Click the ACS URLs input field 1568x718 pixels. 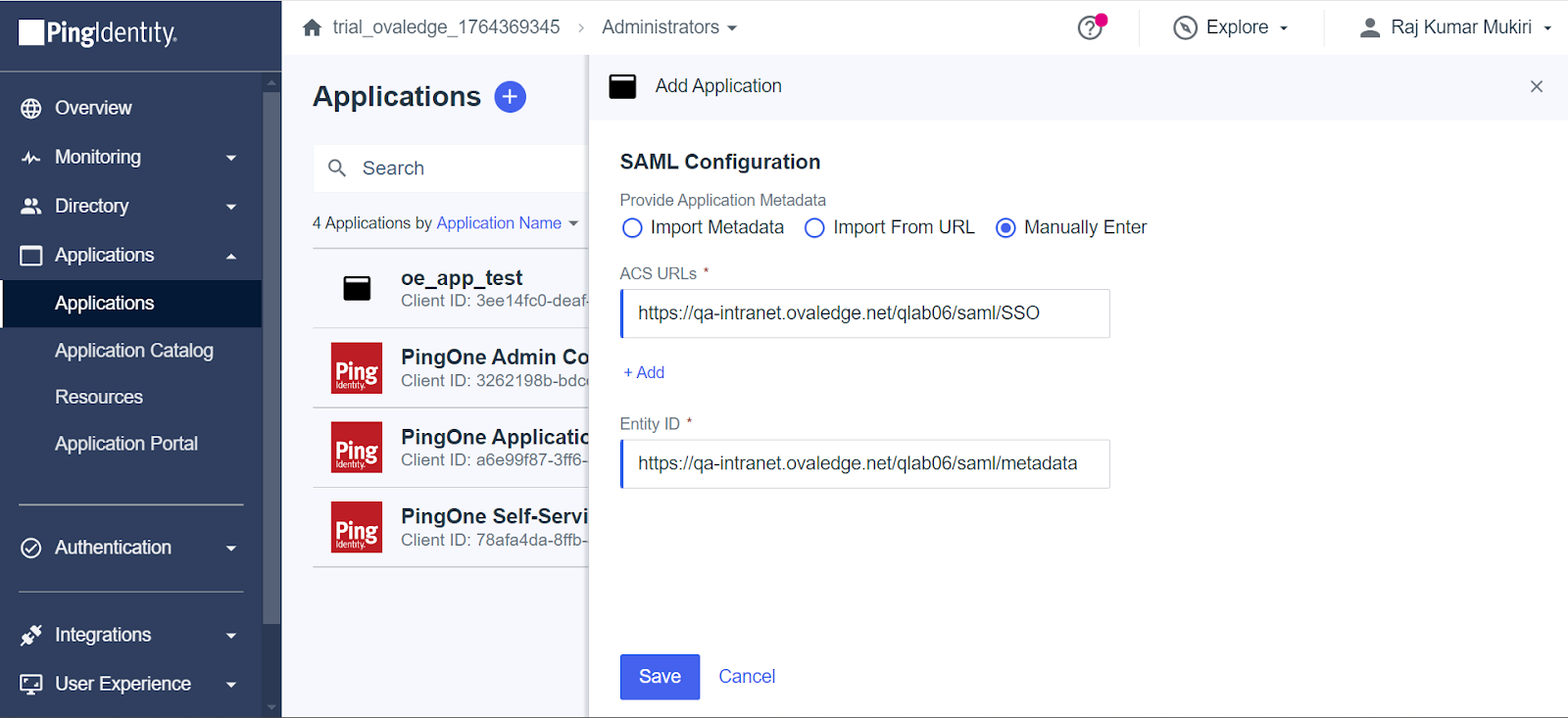[x=865, y=313]
